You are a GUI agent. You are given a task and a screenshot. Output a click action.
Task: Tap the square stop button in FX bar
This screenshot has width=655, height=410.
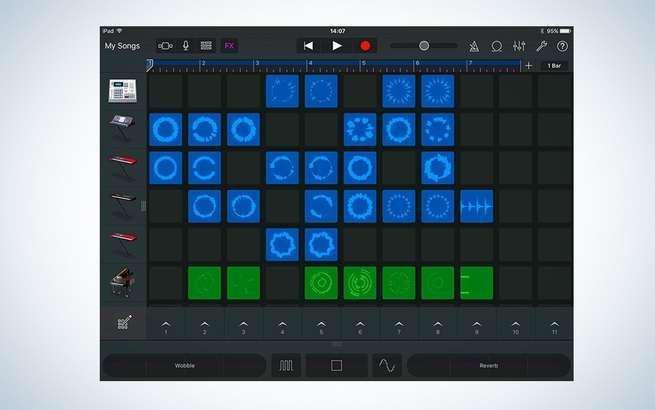click(x=337, y=366)
